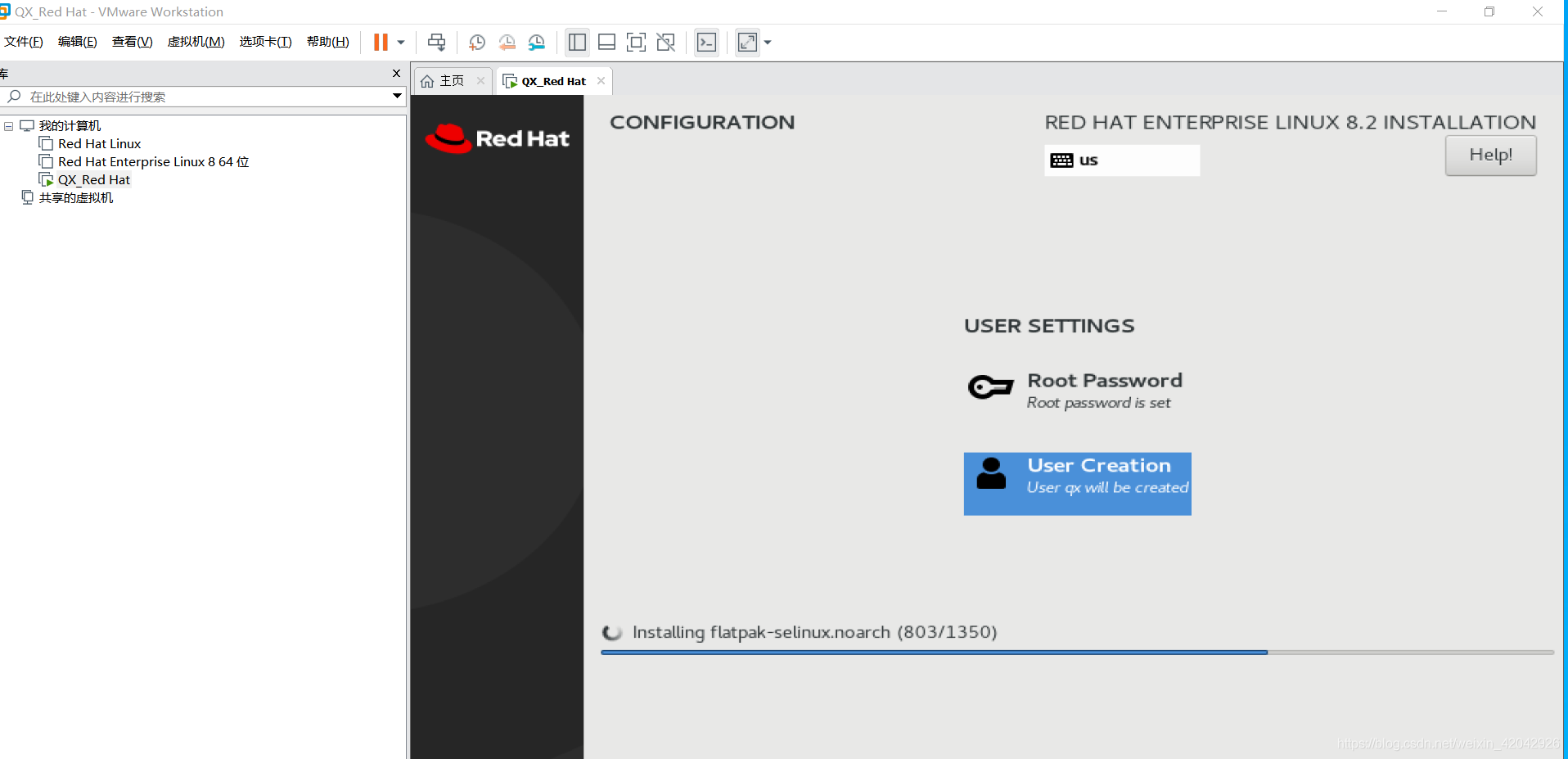
Task: Click the Help! button
Action: click(1490, 155)
